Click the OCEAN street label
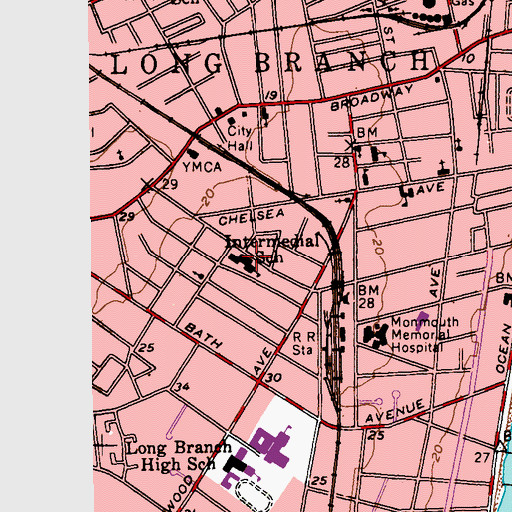Image resolution: width=512 pixels, height=512 pixels. (503, 349)
